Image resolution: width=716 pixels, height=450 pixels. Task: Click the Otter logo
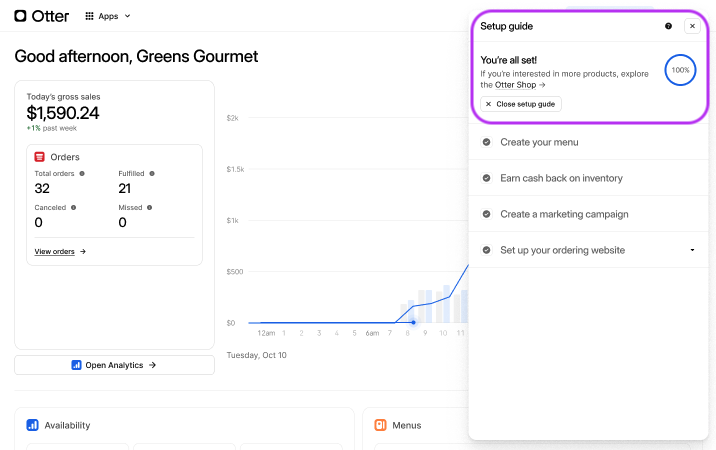pyautogui.click(x=42, y=16)
